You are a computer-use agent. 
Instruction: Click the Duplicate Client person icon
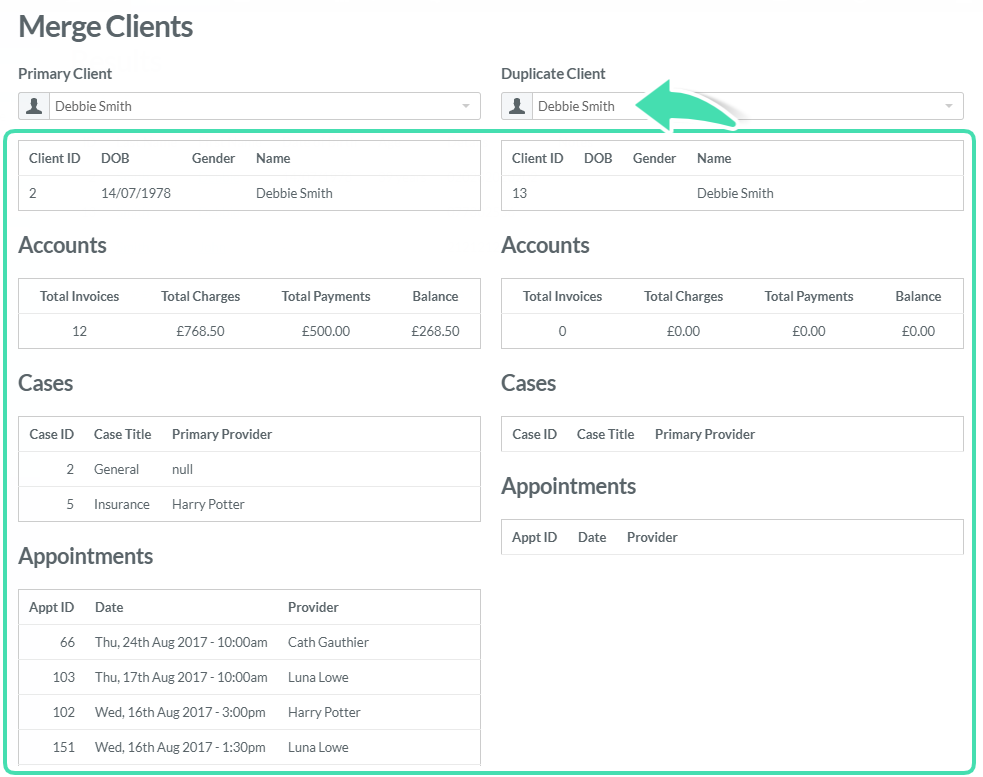coord(517,106)
